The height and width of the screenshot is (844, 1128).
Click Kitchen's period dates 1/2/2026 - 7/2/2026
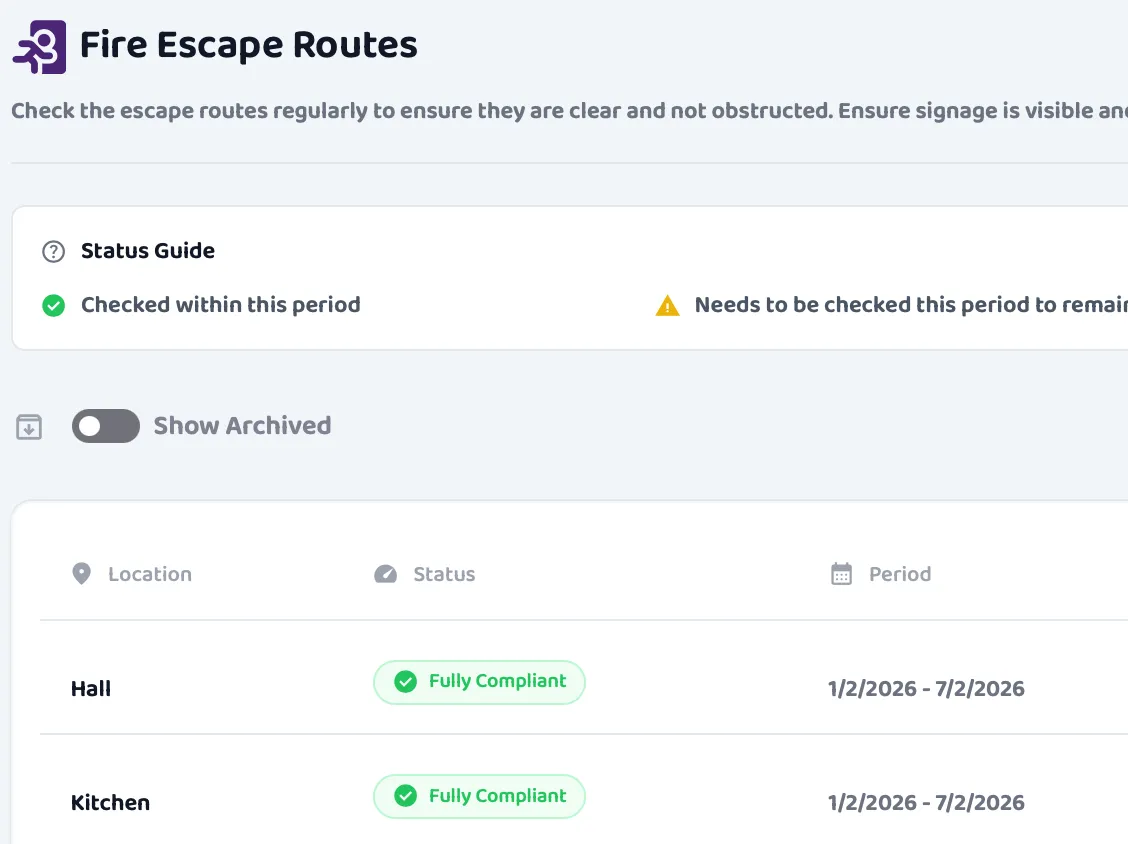(926, 802)
